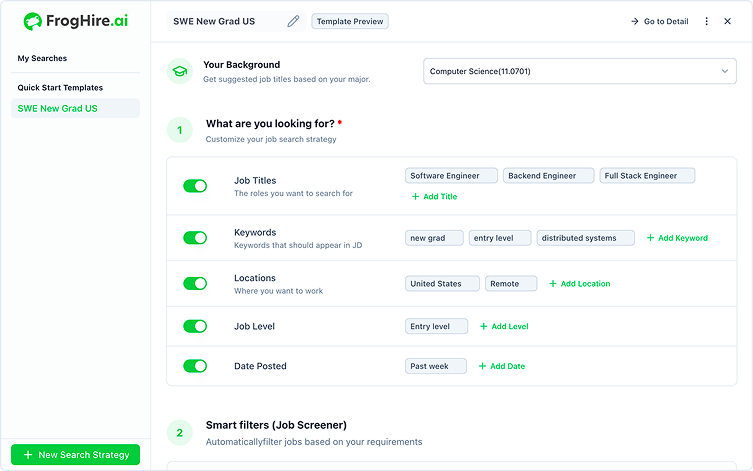Click the Job Titles label

255,181
